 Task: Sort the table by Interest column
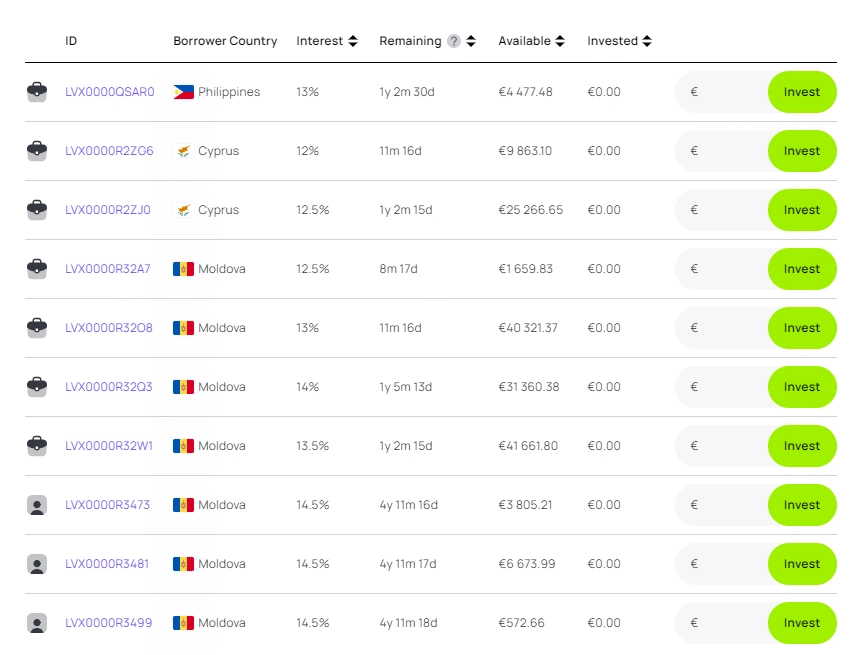(x=352, y=41)
